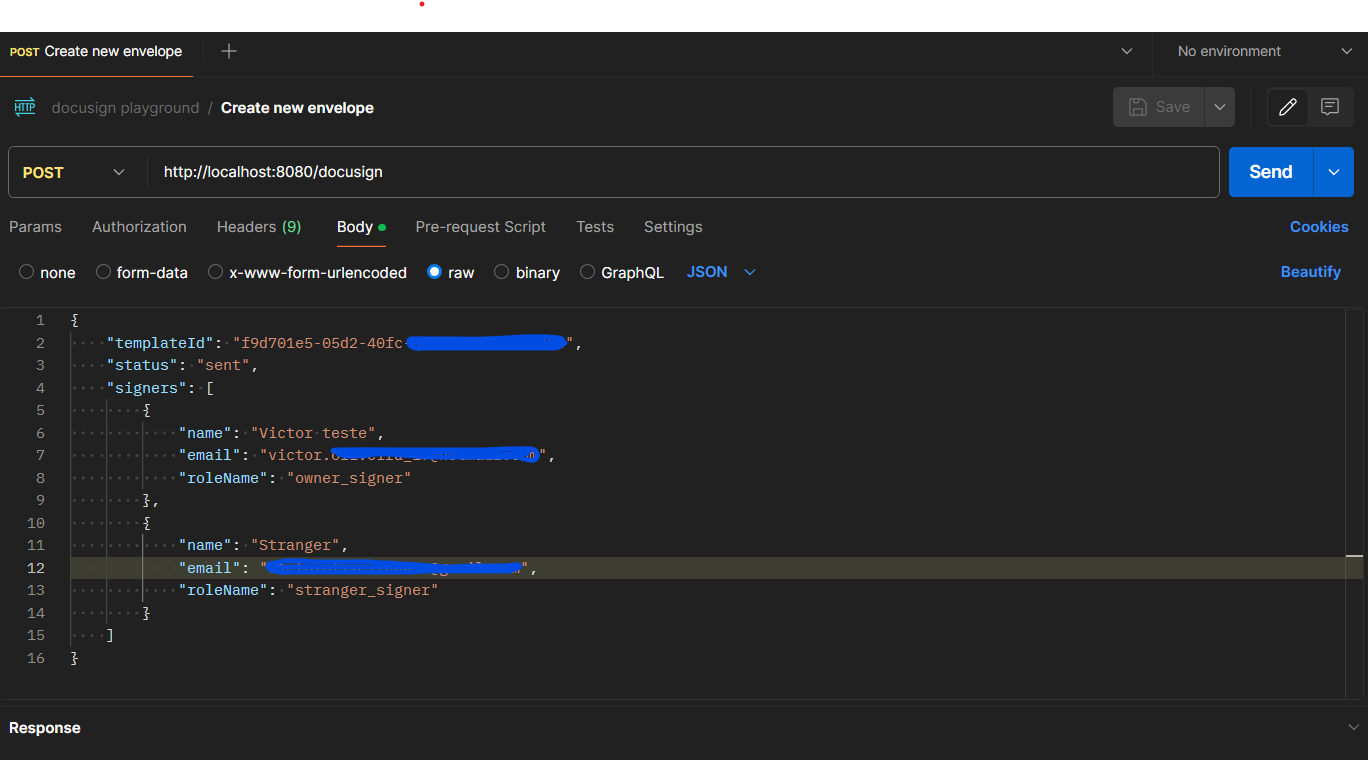Screen dimensions: 1368x760
Task: Open the Settings tab
Action: click(x=673, y=227)
